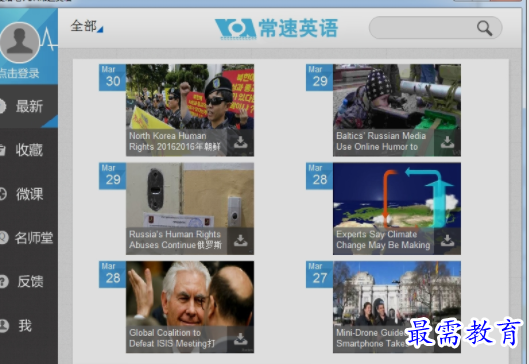
Task: Click the VOA 常速英语 logo
Action: 276,28
